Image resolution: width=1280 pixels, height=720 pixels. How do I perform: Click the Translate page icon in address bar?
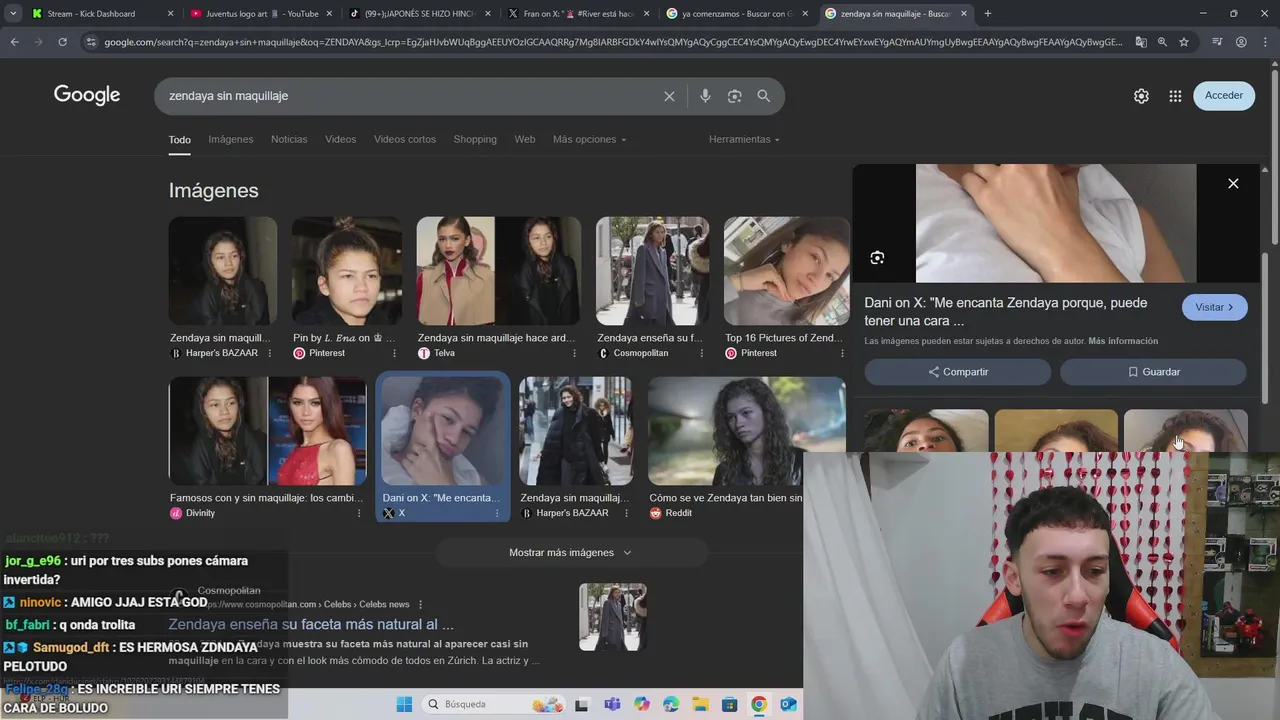1141,42
